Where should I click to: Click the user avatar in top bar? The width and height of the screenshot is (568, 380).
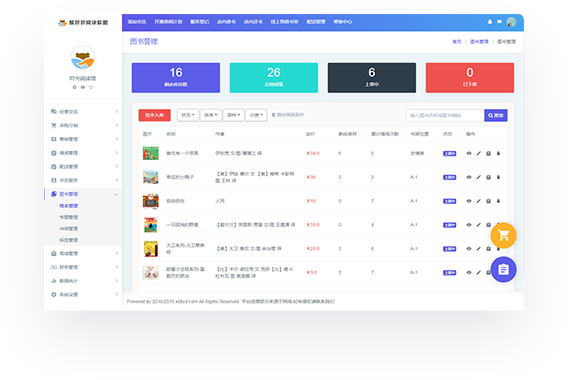pos(511,22)
